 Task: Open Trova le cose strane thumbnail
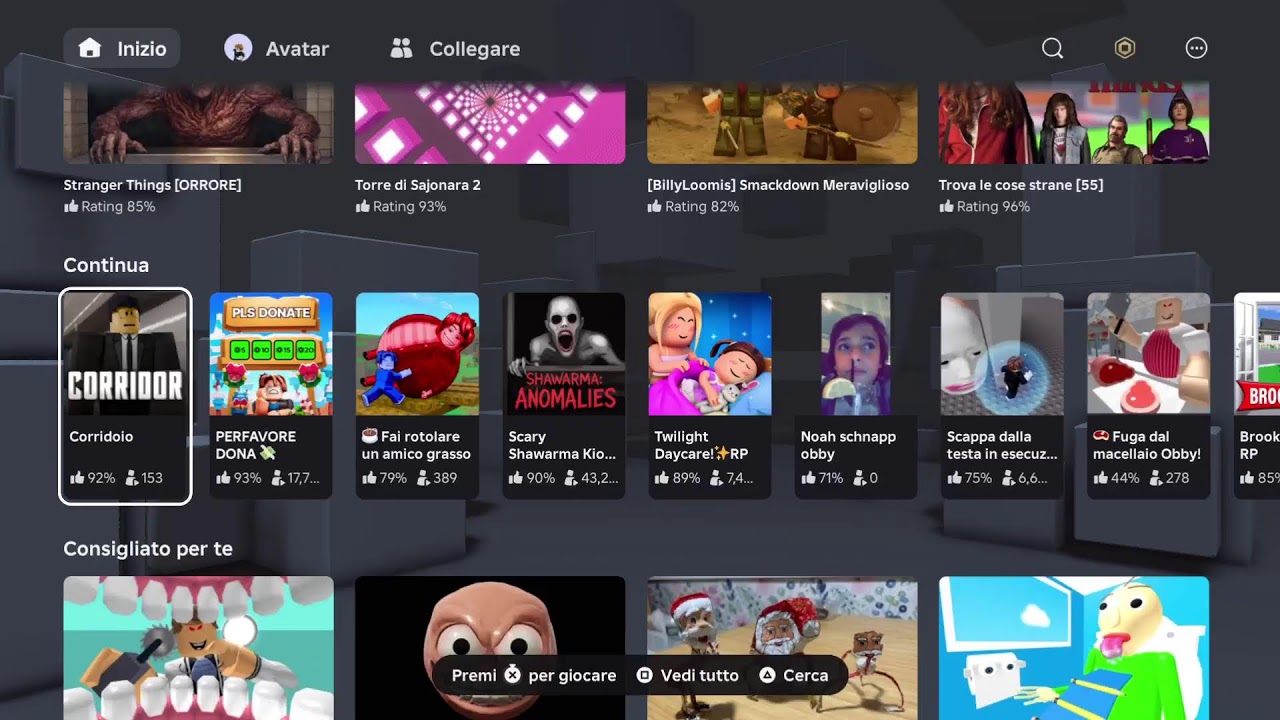[1074, 123]
